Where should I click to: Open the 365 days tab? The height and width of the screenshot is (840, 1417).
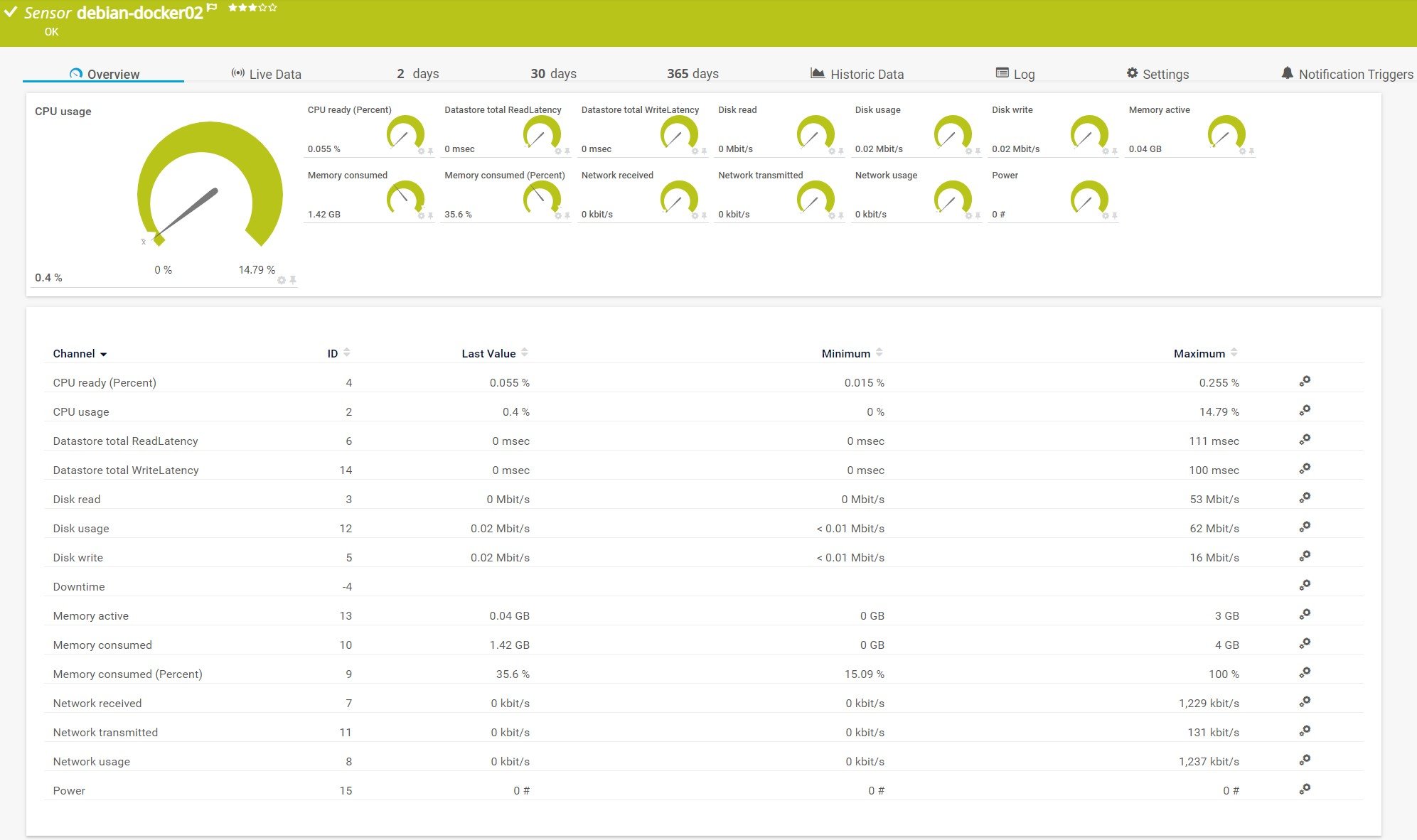pyautogui.click(x=693, y=74)
